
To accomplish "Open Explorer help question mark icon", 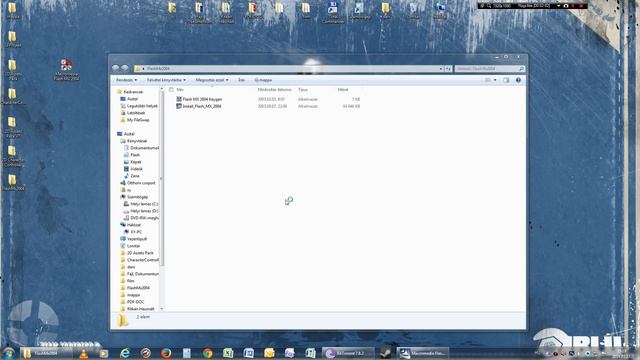I will [x=518, y=80].
